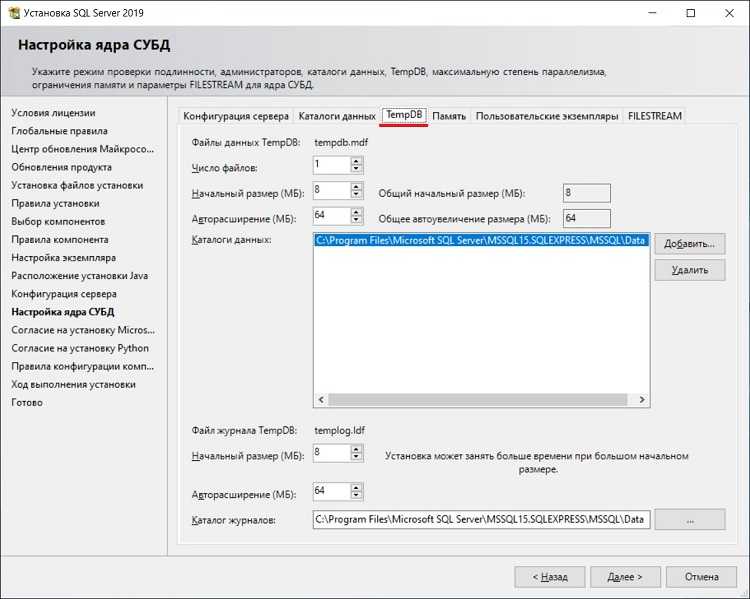Decrease data file Начальный размер spinner down

point(356,195)
